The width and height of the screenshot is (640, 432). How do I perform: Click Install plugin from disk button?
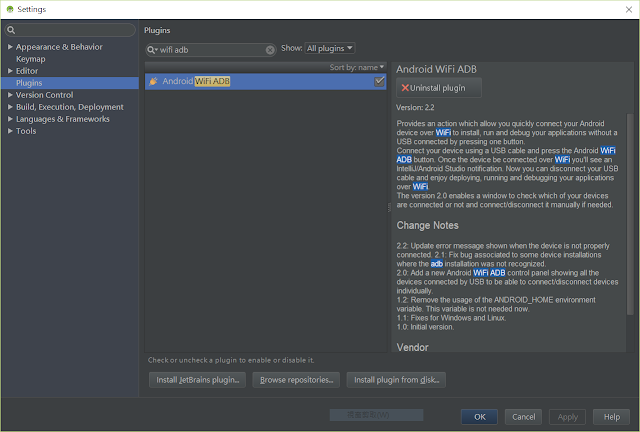pos(396,380)
